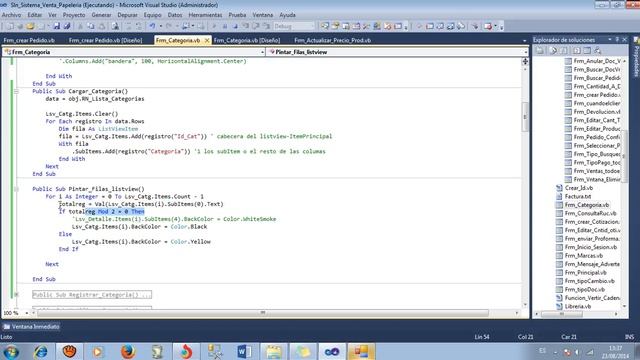The image size is (640, 360).
Task: Open Microsoft Word from taskbar
Action: (x=244, y=351)
